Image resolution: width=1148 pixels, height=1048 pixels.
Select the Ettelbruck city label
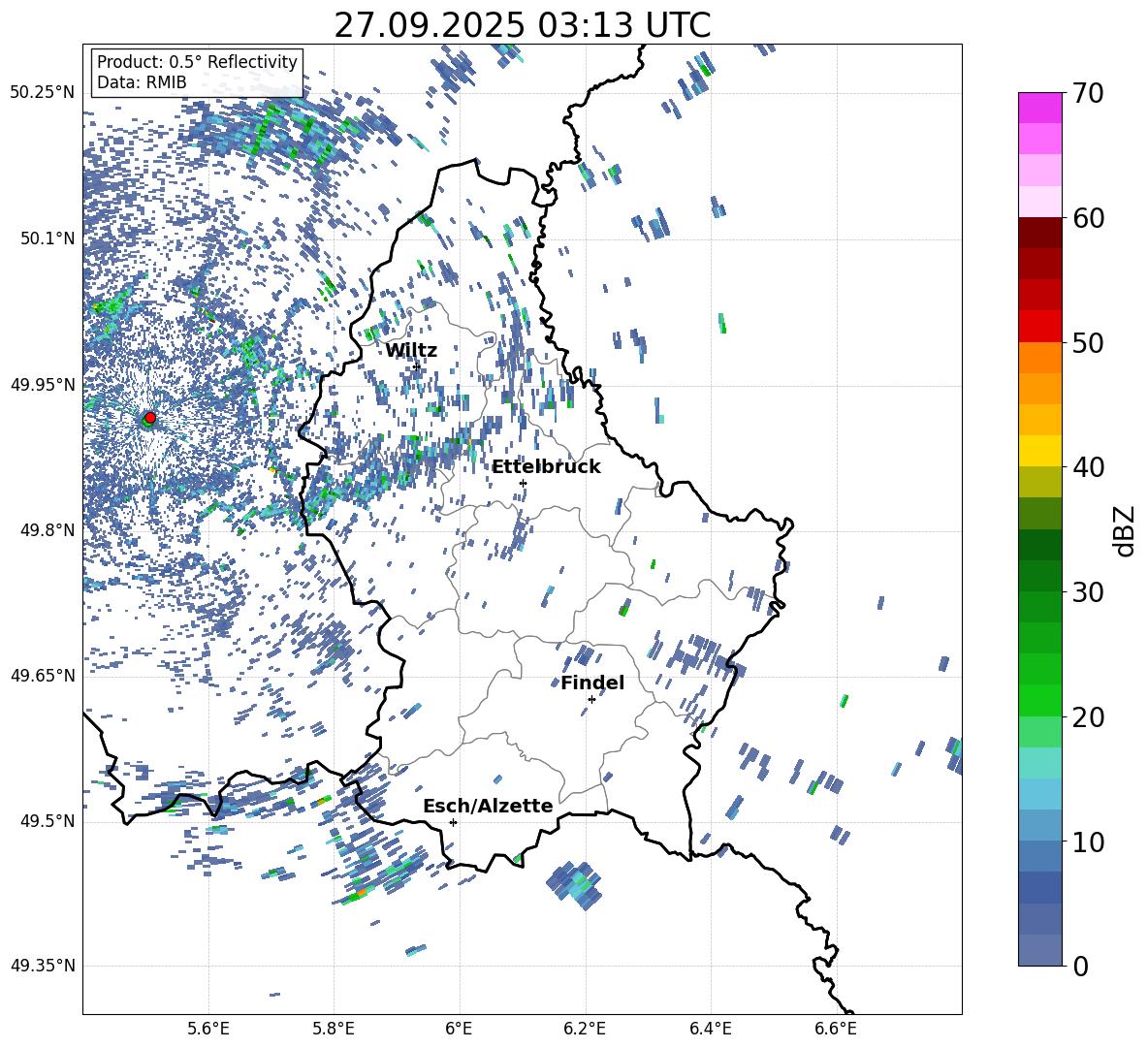point(546,467)
